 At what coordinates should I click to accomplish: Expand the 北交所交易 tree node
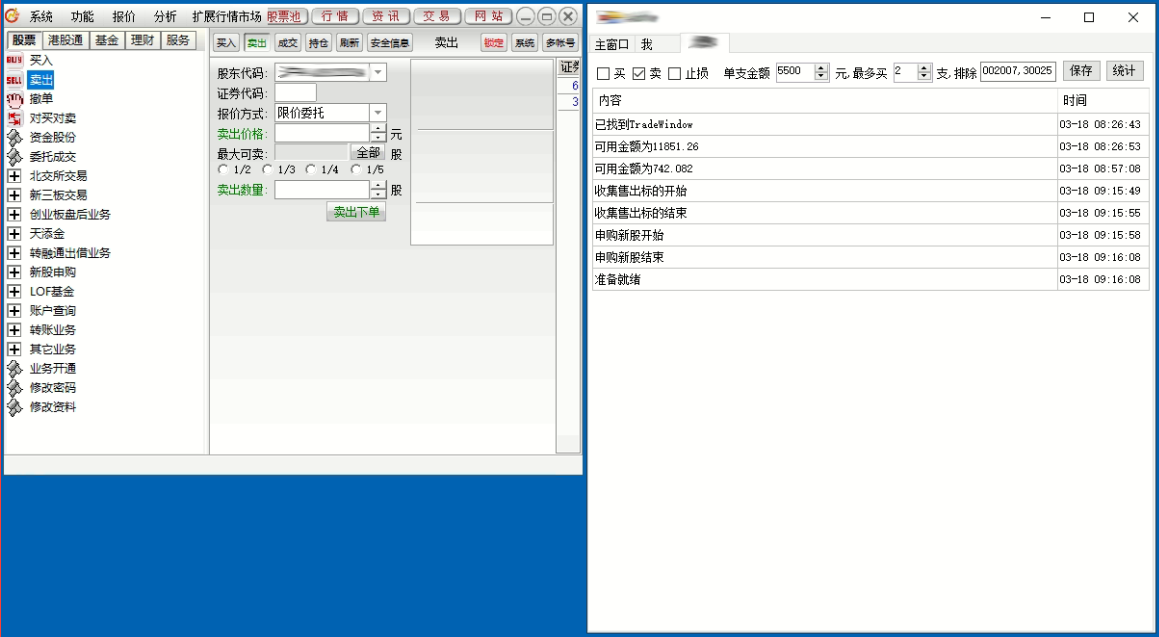pos(14,176)
